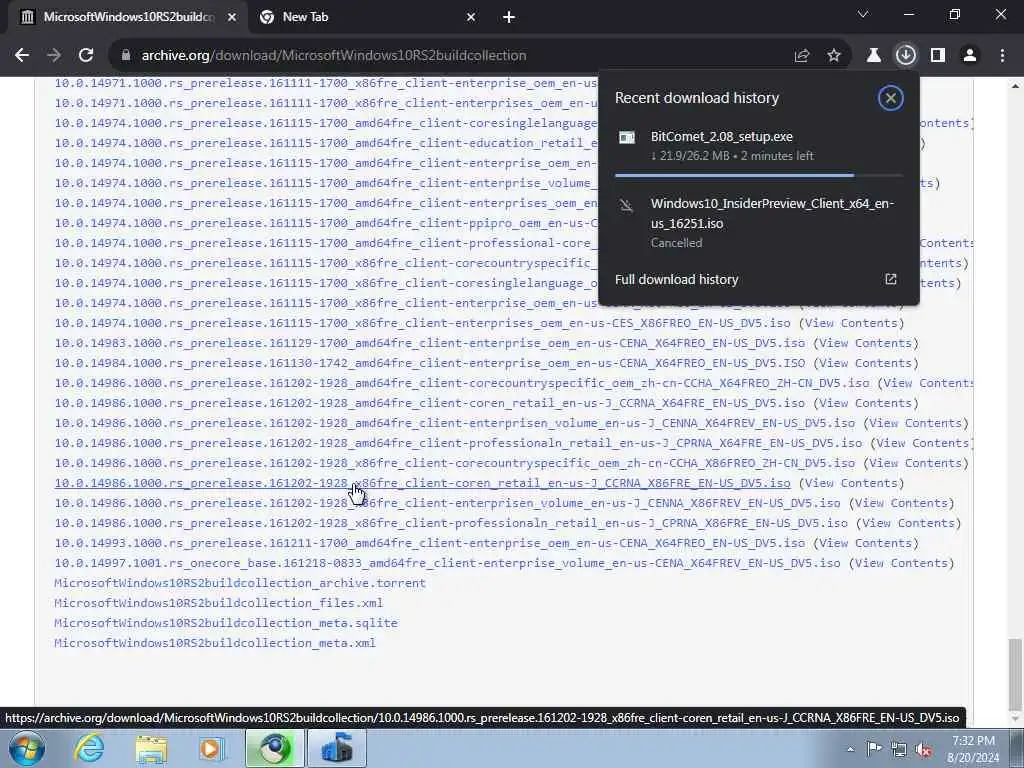Click the muted volume tray icon
The image size is (1024, 768).
tap(923, 749)
